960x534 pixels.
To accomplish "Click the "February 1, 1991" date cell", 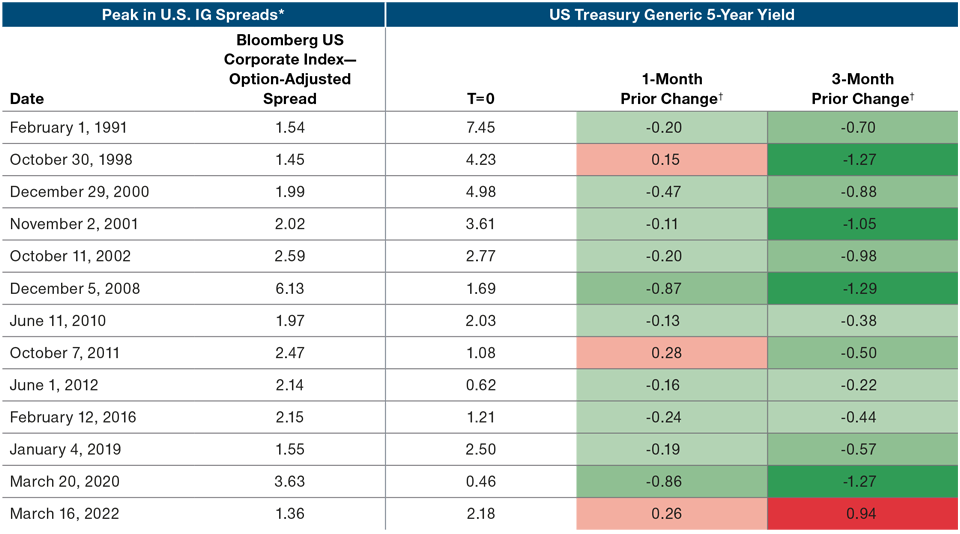I will tap(69, 128).
